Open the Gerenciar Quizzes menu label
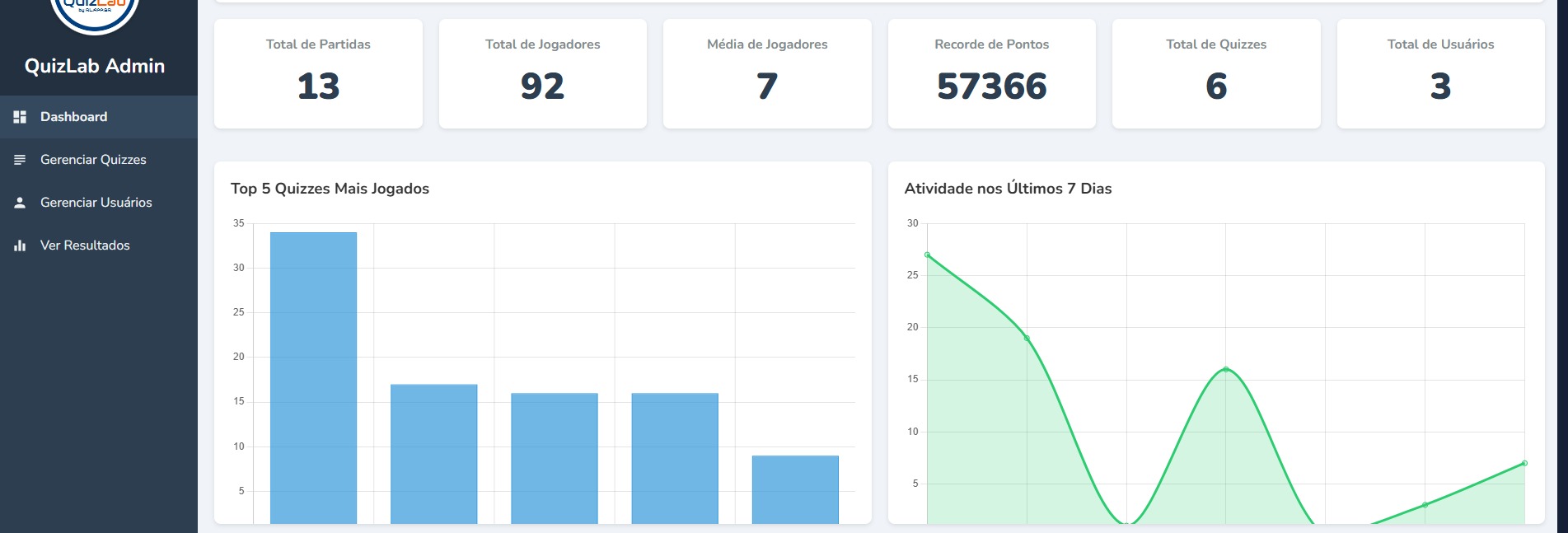Image resolution: width=1568 pixels, height=533 pixels. click(x=93, y=160)
